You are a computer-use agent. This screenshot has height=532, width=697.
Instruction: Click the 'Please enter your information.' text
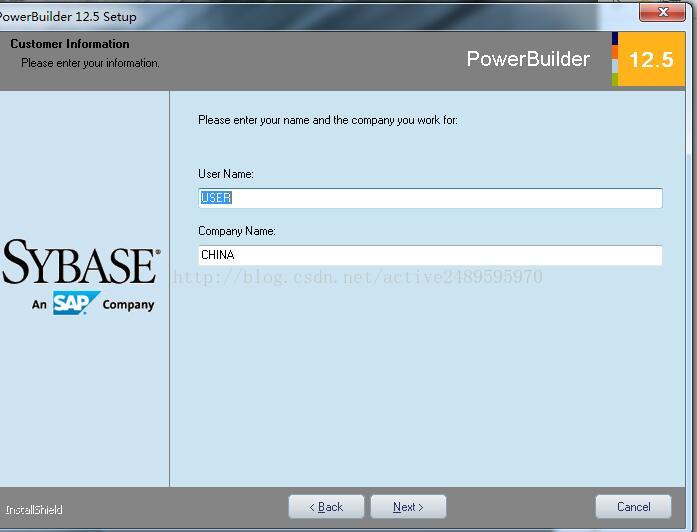click(90, 63)
